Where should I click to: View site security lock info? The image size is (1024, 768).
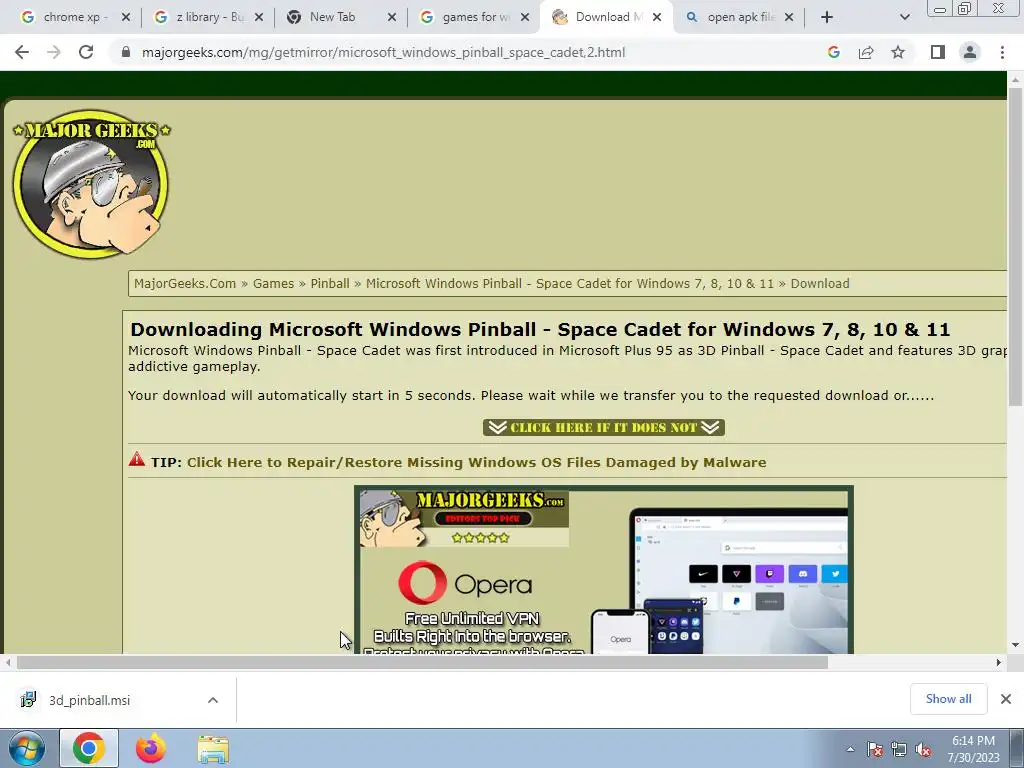coord(126,52)
